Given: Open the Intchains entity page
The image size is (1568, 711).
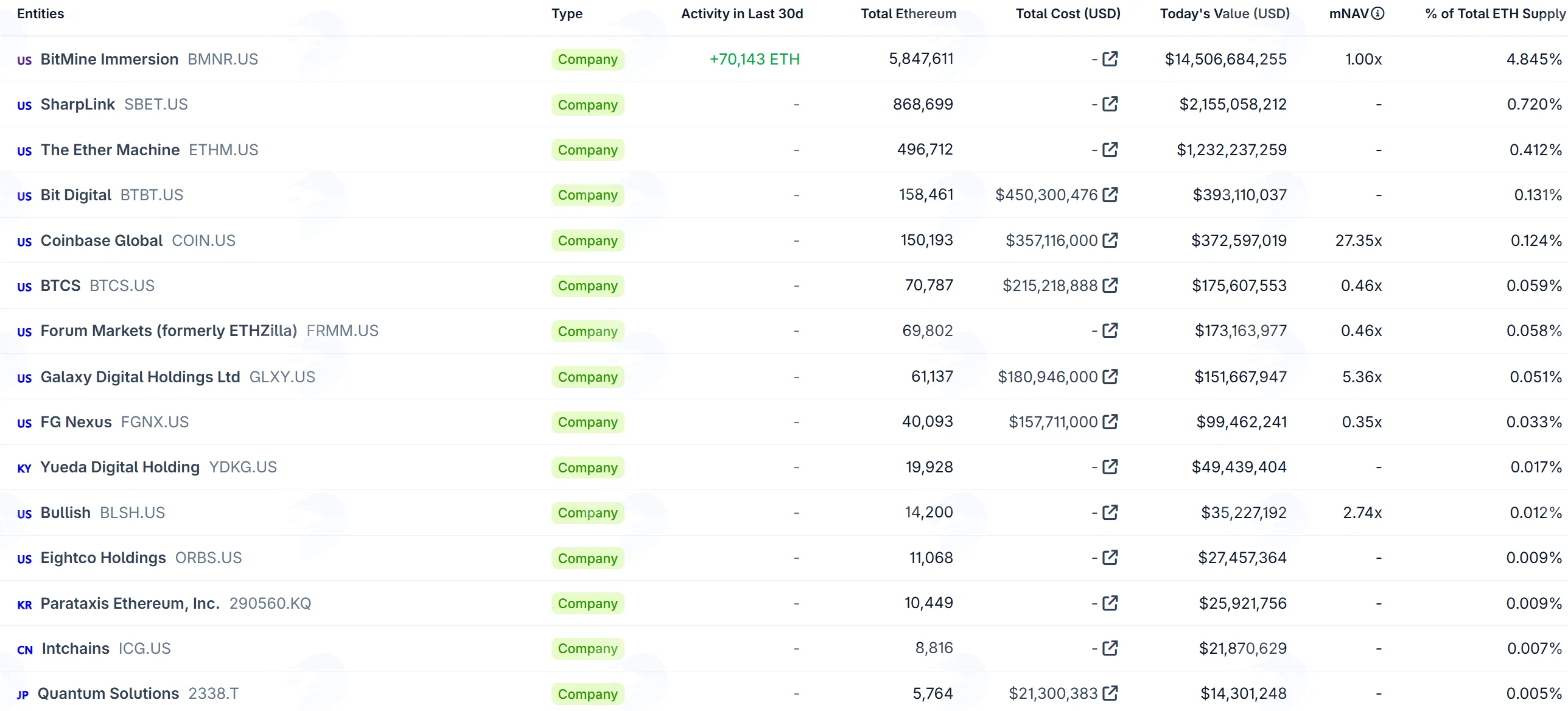Looking at the screenshot, I should click(x=75, y=648).
